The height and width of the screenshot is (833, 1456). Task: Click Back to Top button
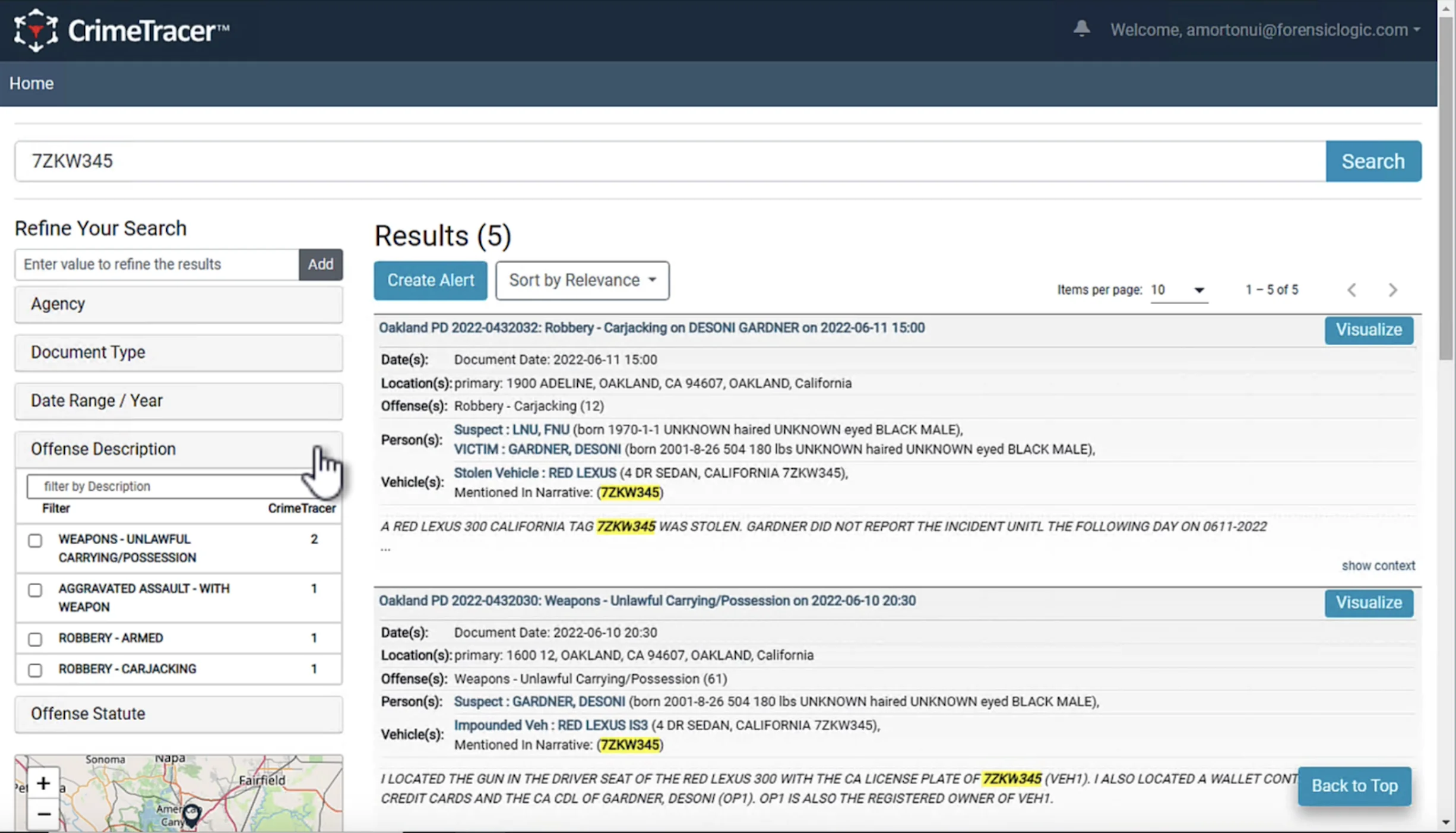(1354, 786)
